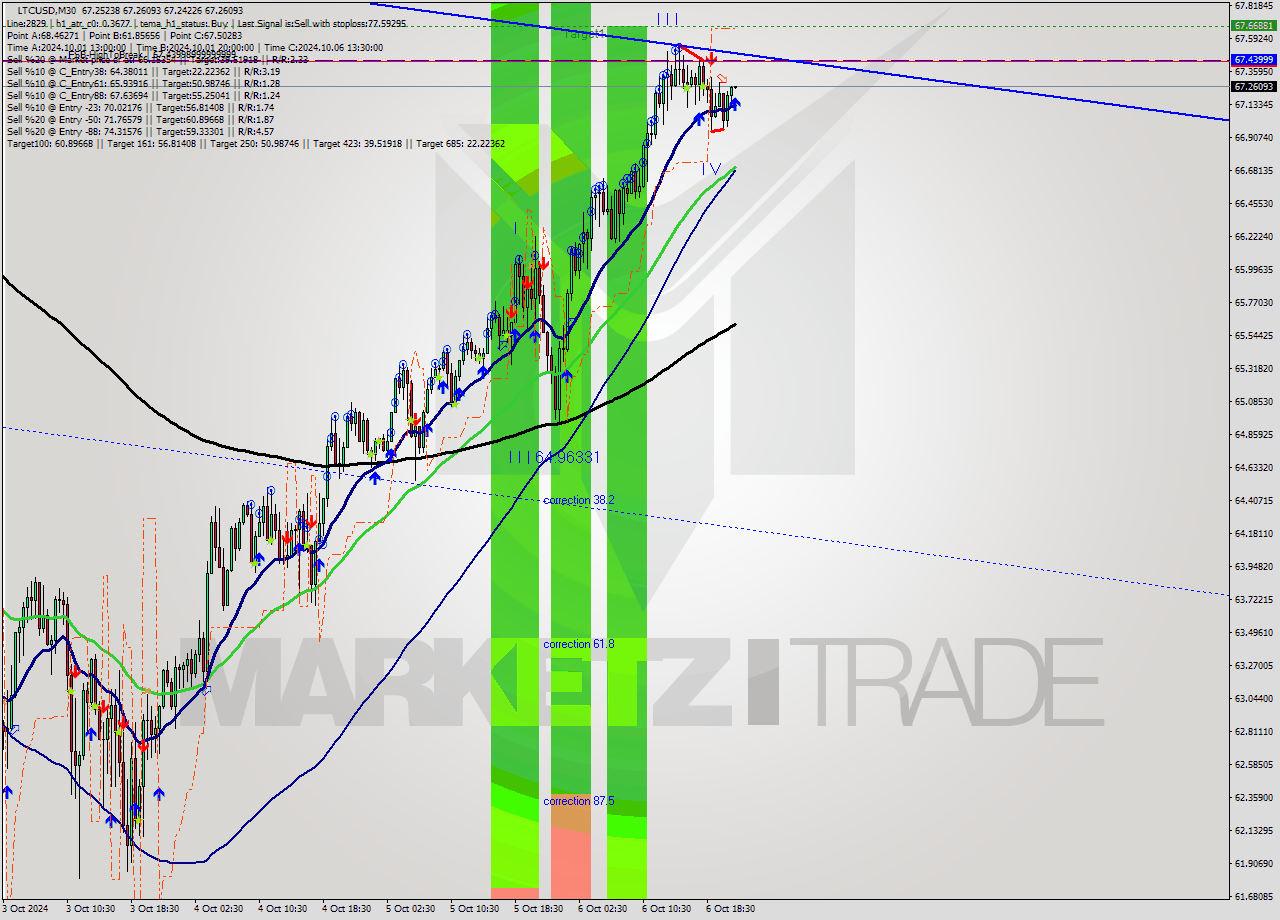Click the green 67.66881 price tag
The height and width of the screenshot is (920, 1280).
1253,25
